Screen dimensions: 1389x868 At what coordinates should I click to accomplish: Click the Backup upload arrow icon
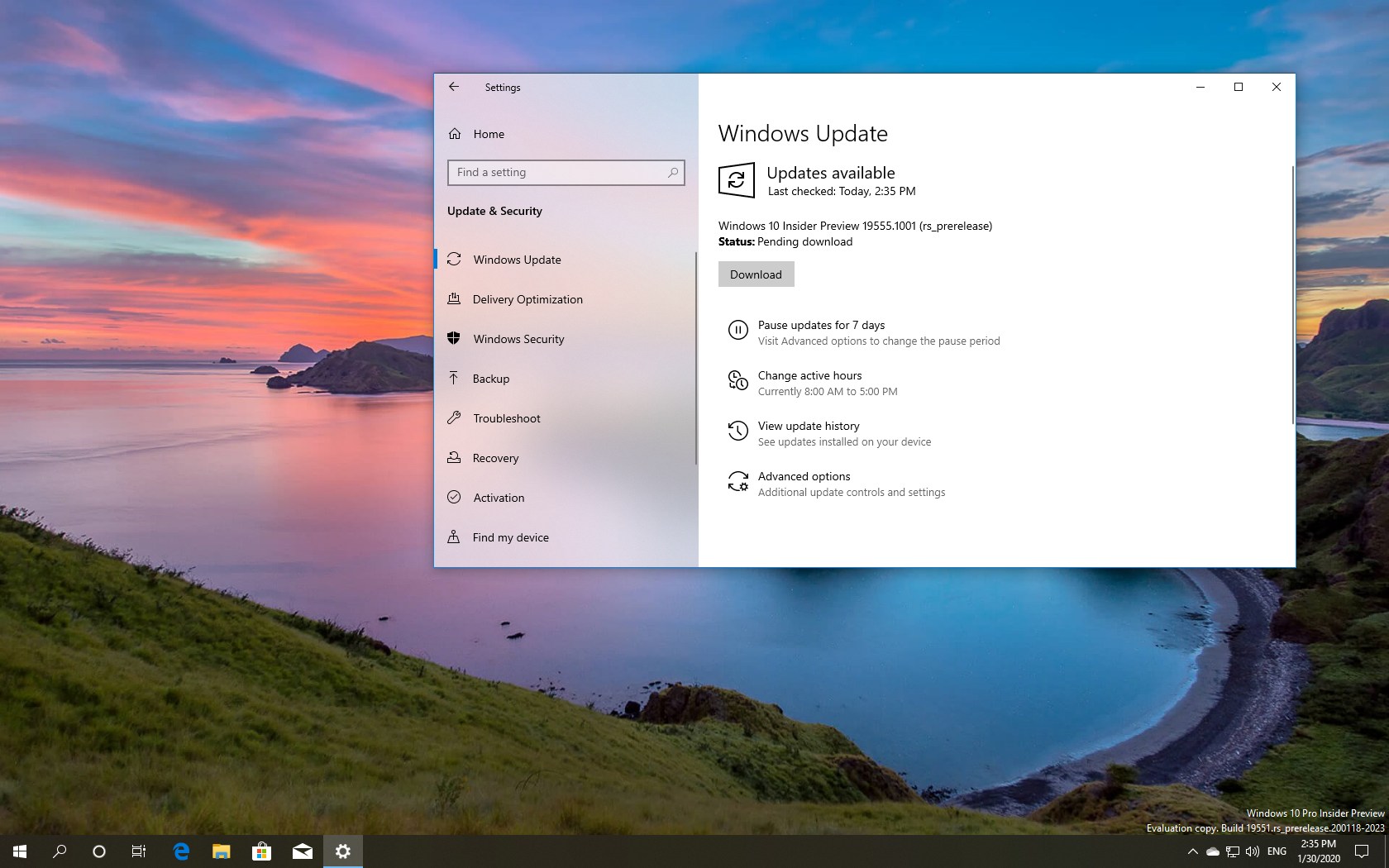[x=454, y=379]
